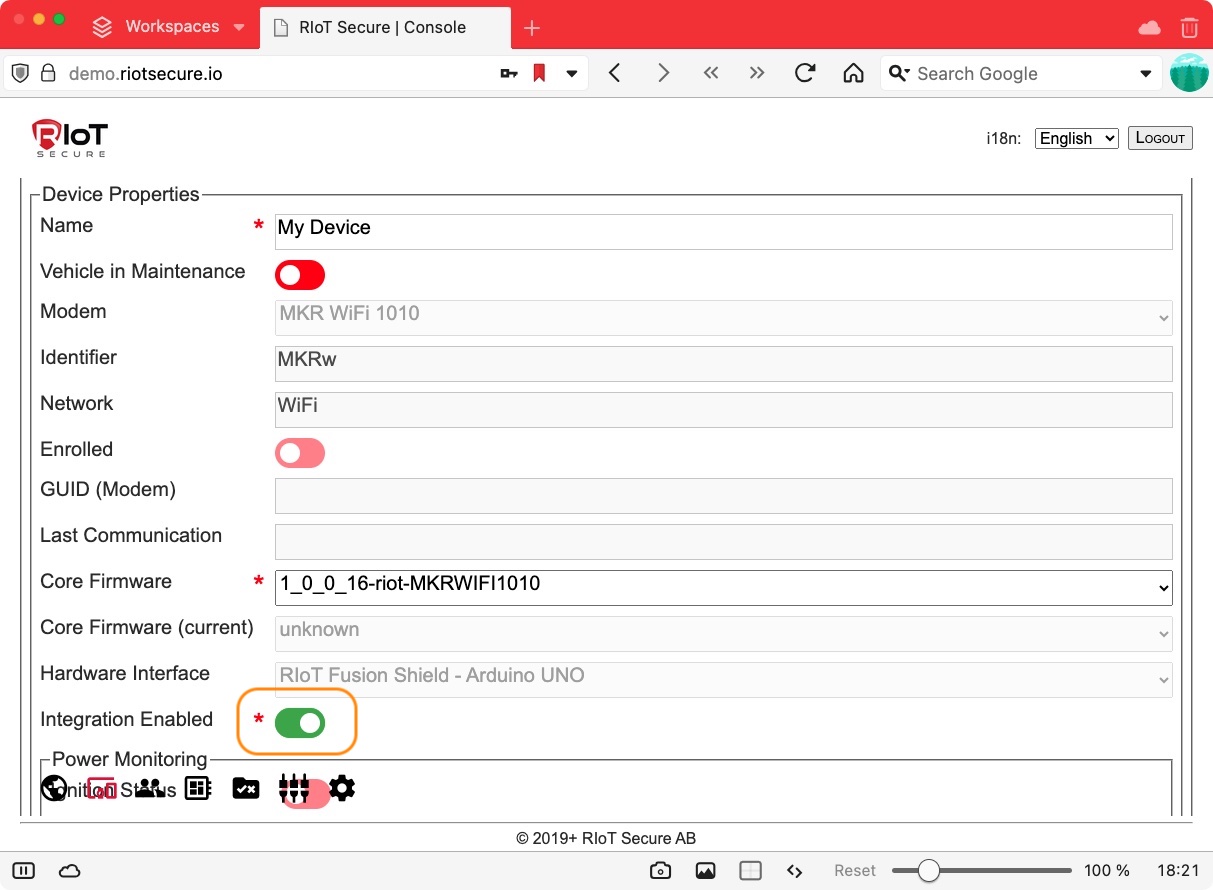Capture page with the camera icon
The height and width of the screenshot is (890, 1213).
pos(660,871)
